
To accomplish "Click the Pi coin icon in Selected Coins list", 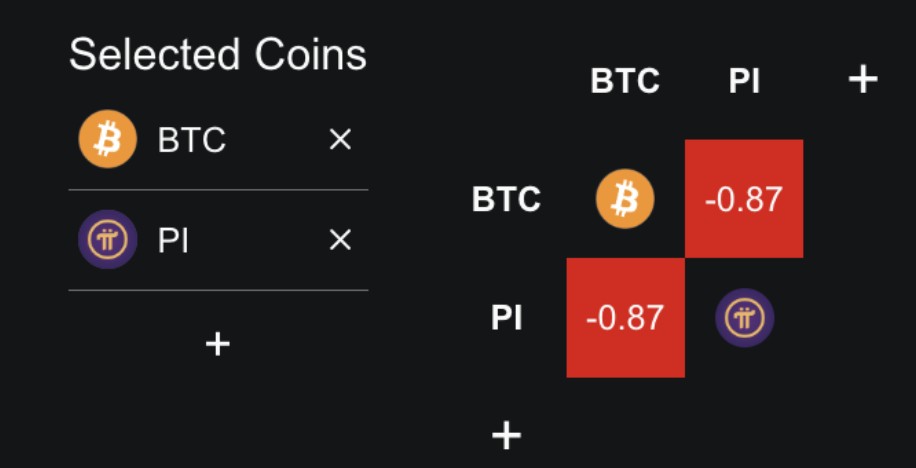I will 107,240.
